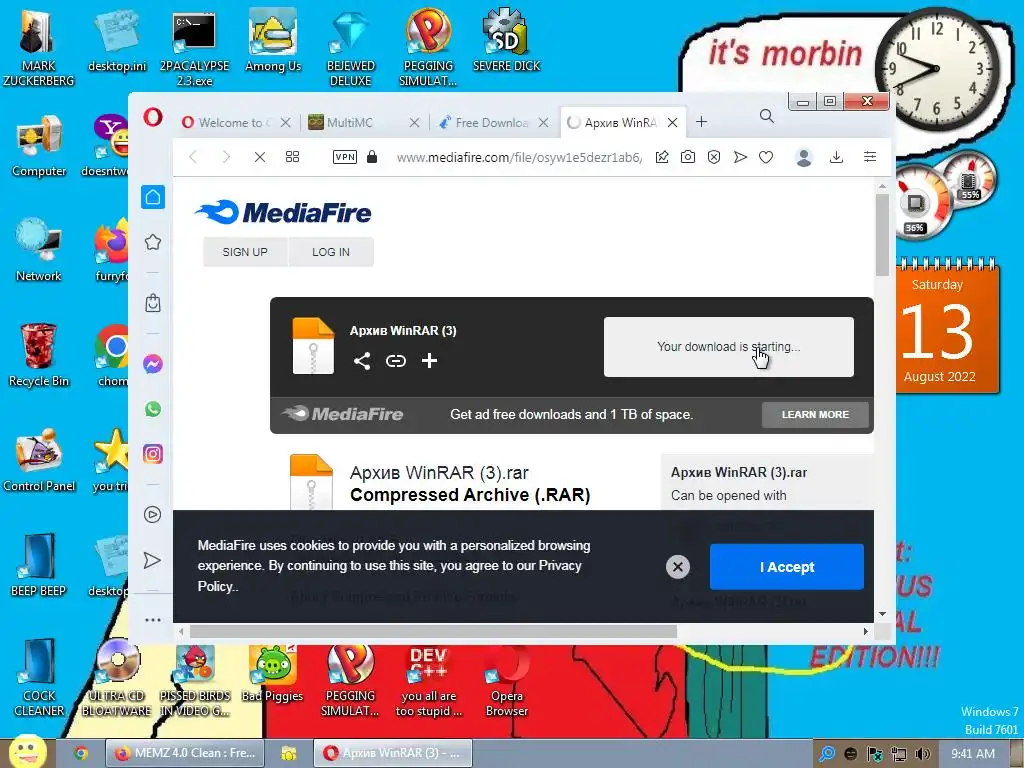
Task: Accept cookies with I Accept button
Action: tap(787, 567)
